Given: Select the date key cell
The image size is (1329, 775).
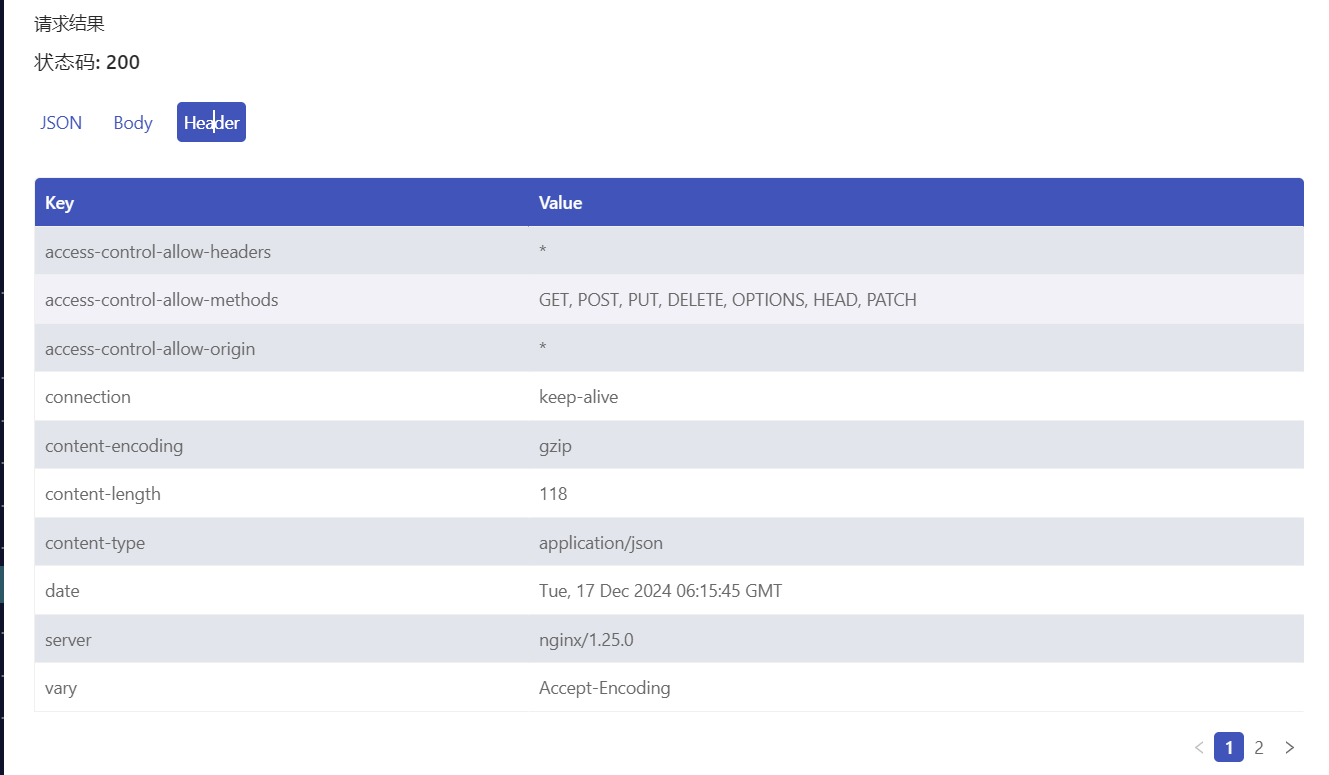Looking at the screenshot, I should click(x=282, y=591).
